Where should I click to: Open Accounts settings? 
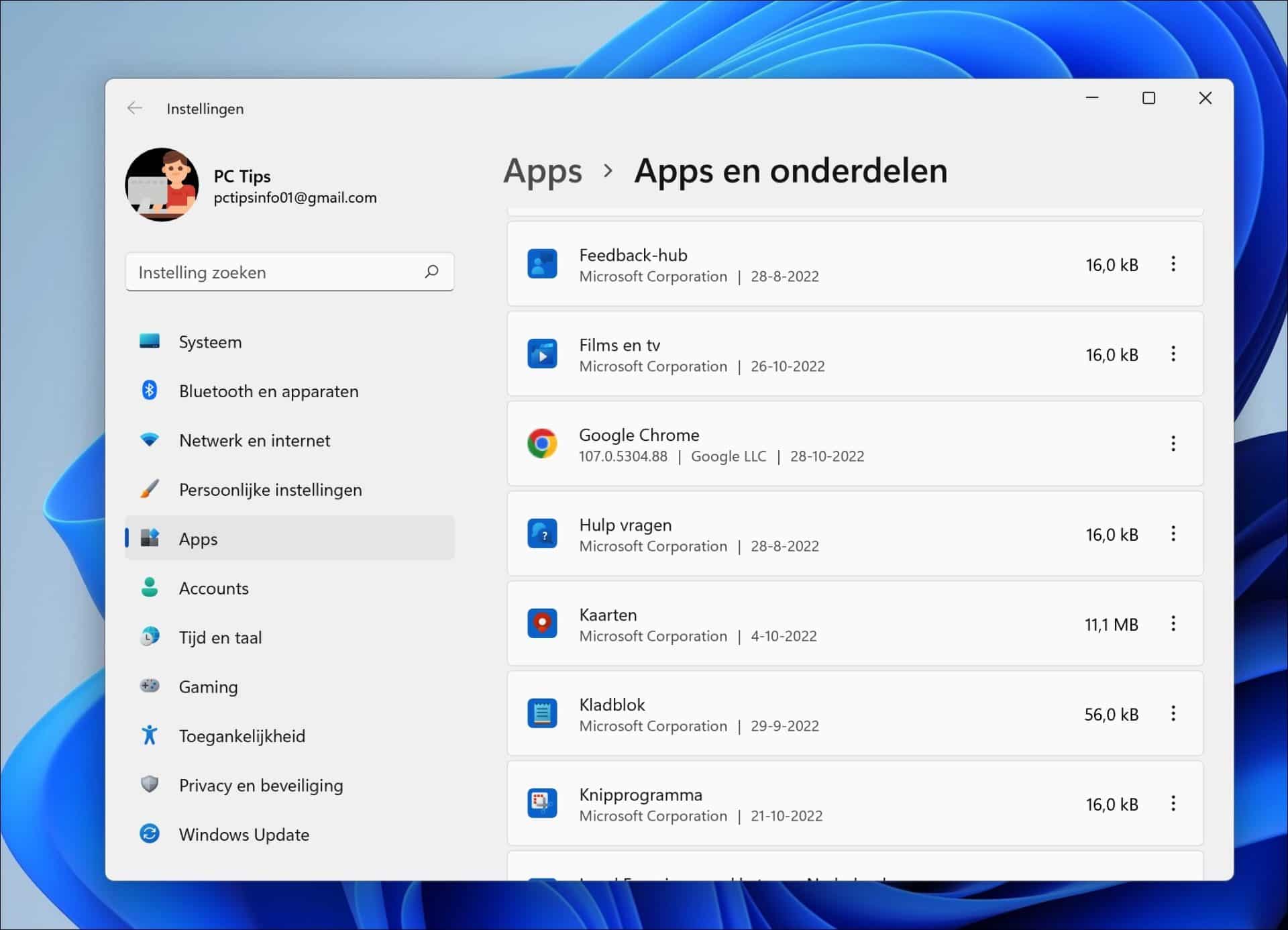[x=213, y=588]
